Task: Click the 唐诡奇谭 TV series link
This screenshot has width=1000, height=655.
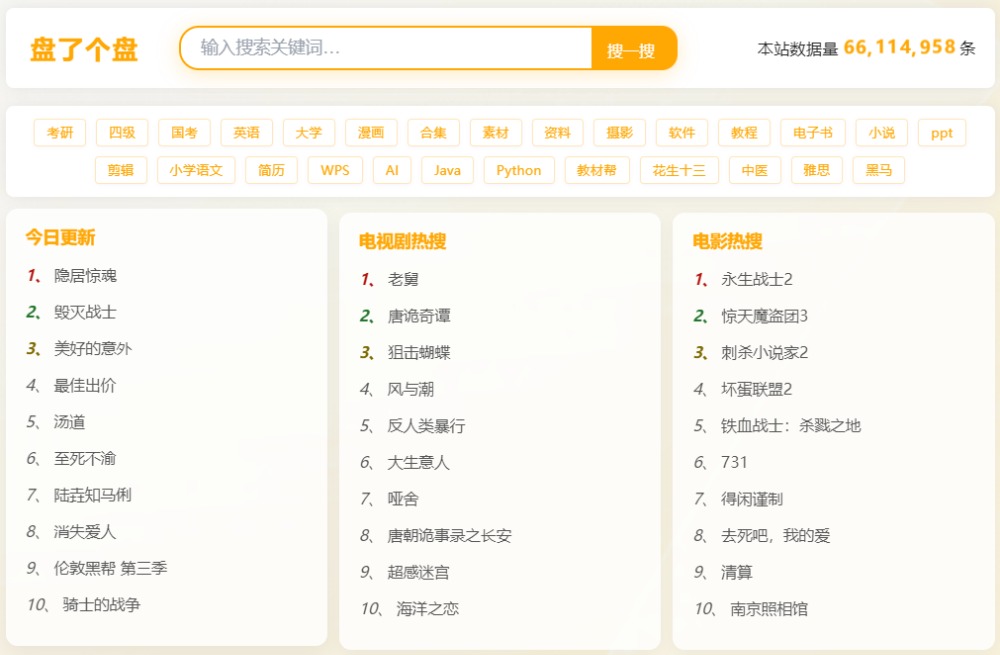Action: [x=419, y=316]
